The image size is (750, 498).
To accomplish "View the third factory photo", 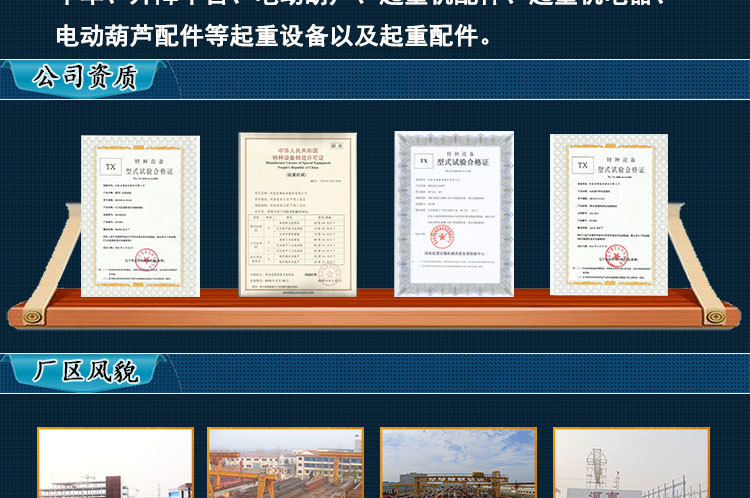I will 458,463.
